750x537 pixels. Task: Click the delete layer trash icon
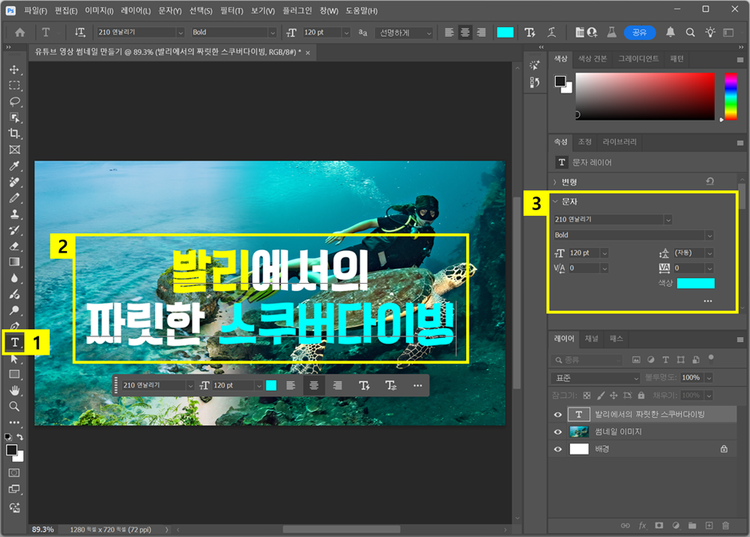(x=726, y=526)
